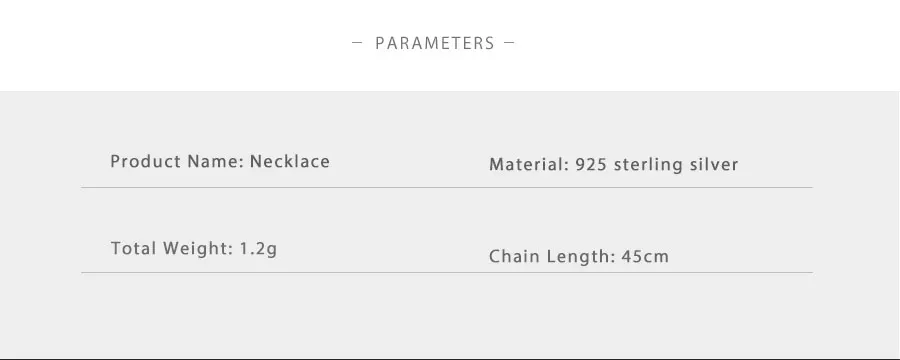This screenshot has width=900, height=360.
Task: Select the 45cm chain length value
Action: coord(645,256)
